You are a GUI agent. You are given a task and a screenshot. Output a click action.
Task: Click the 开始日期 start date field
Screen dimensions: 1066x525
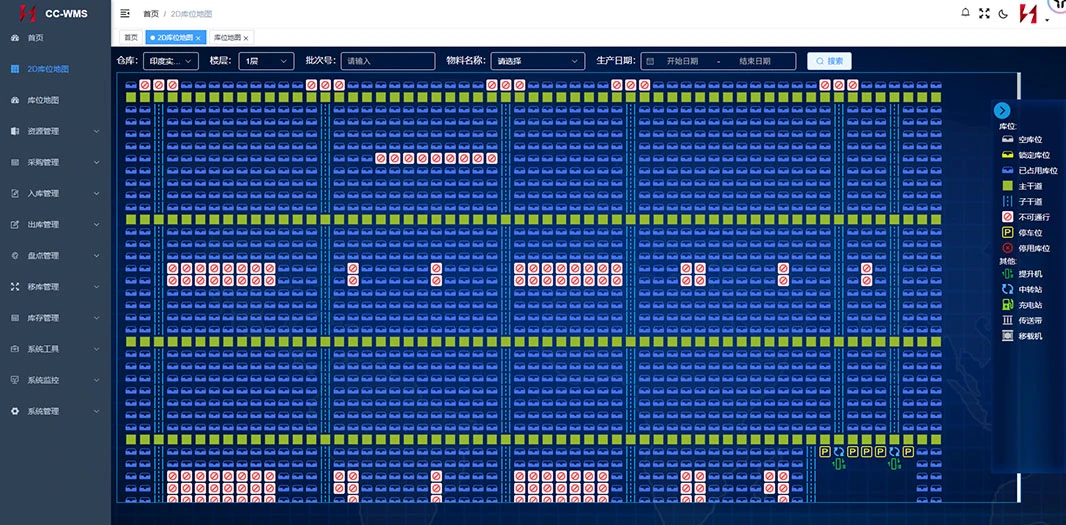(682, 61)
